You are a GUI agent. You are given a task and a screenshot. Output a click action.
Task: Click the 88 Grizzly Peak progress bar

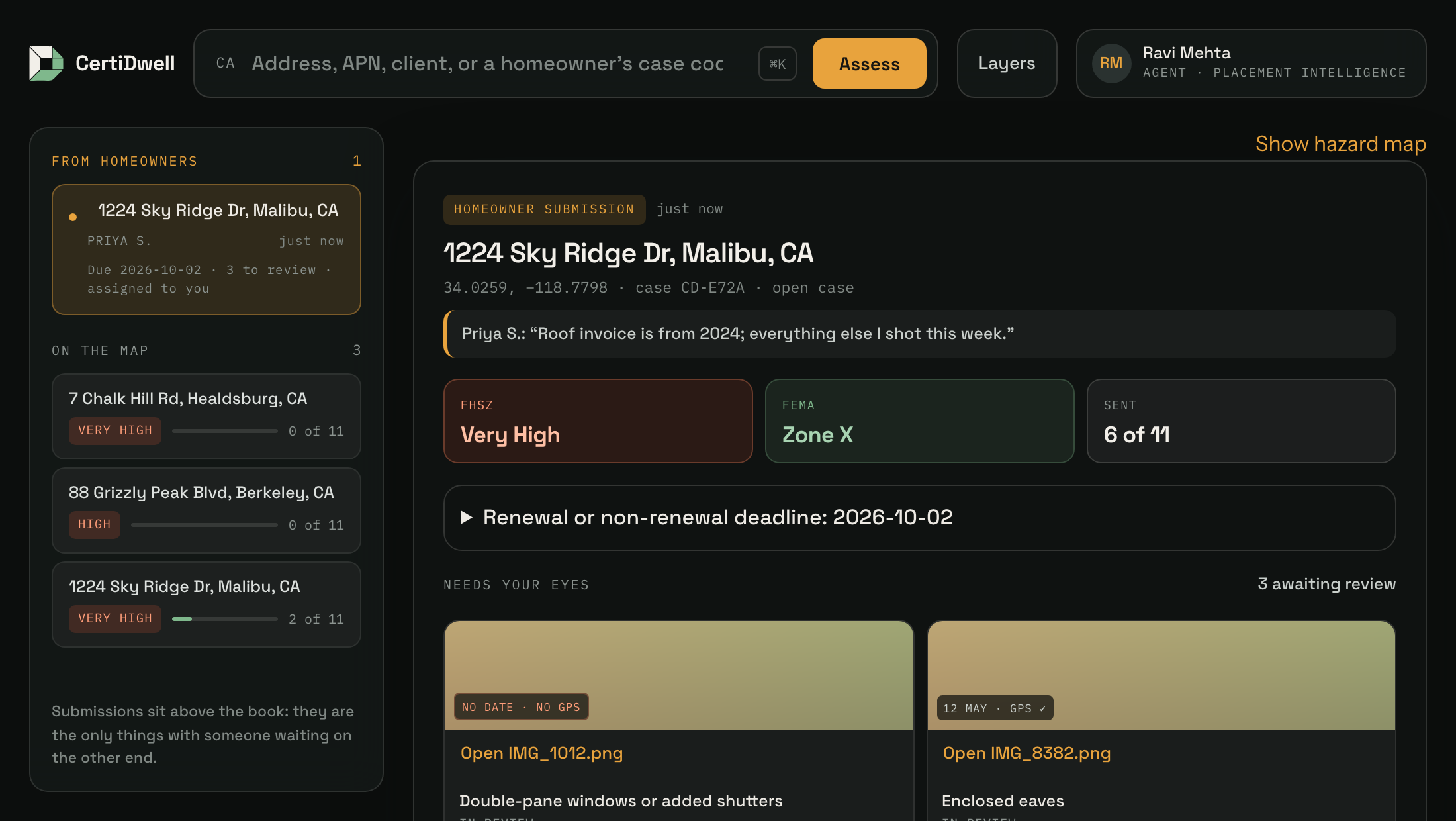[x=205, y=525]
